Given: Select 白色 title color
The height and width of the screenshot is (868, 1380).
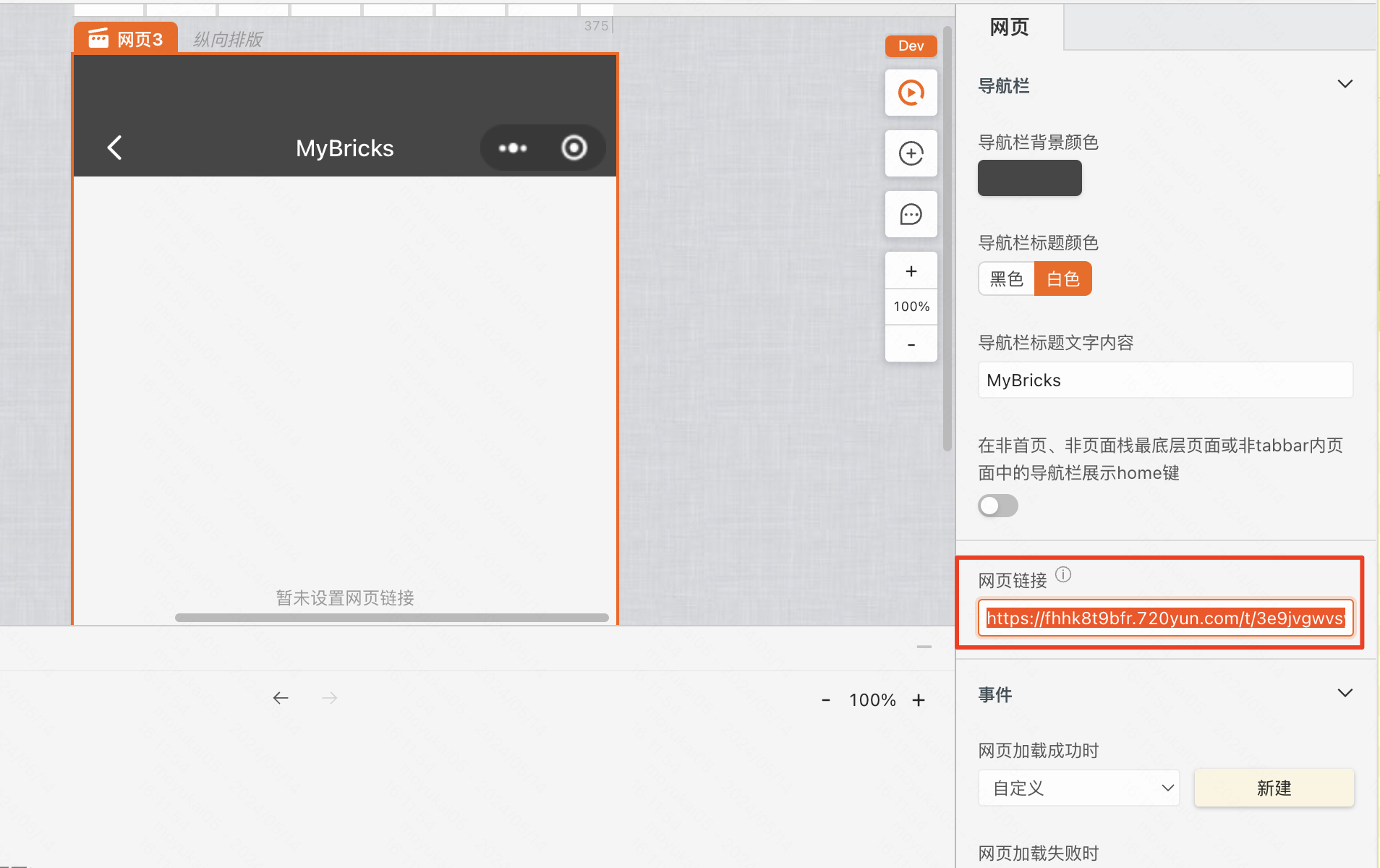Looking at the screenshot, I should click(x=1063, y=278).
